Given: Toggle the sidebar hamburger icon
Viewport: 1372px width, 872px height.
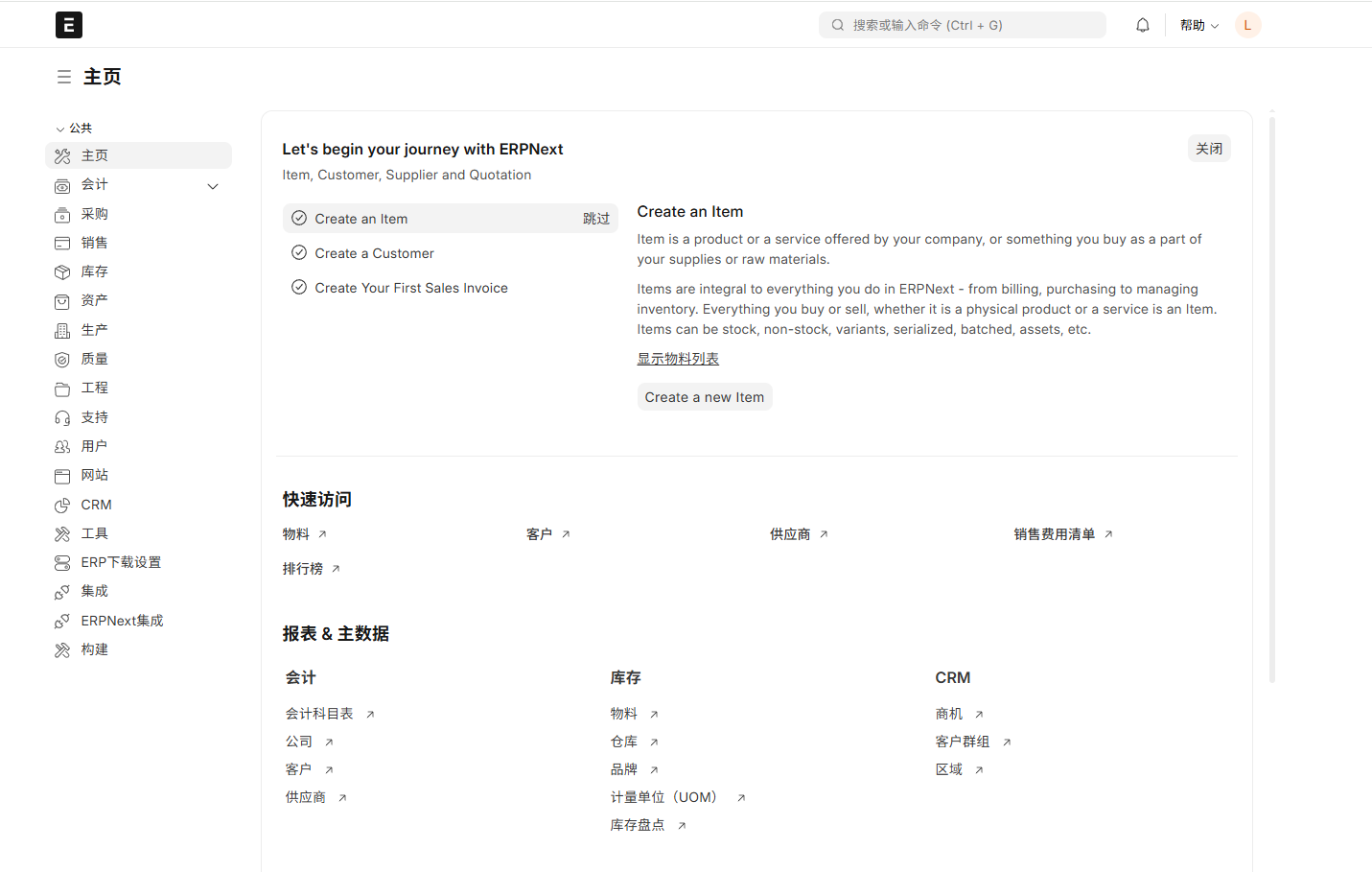Looking at the screenshot, I should tap(64, 77).
